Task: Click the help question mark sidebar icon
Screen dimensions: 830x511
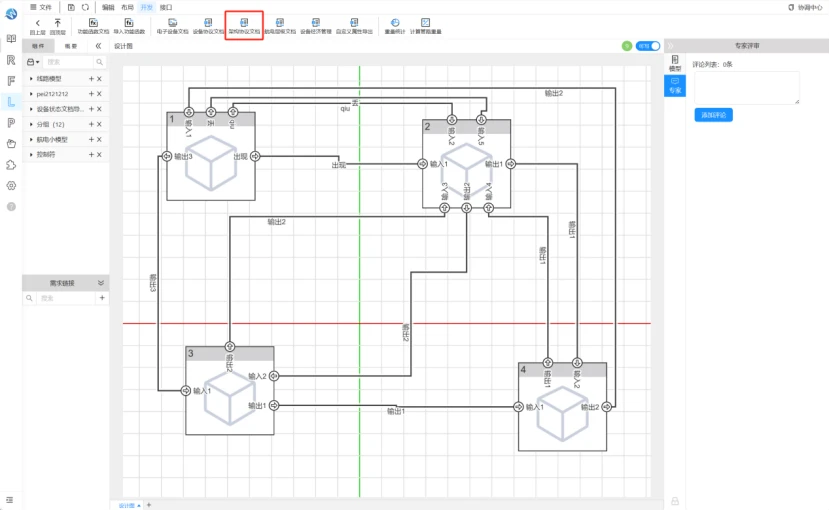Action: 11,207
